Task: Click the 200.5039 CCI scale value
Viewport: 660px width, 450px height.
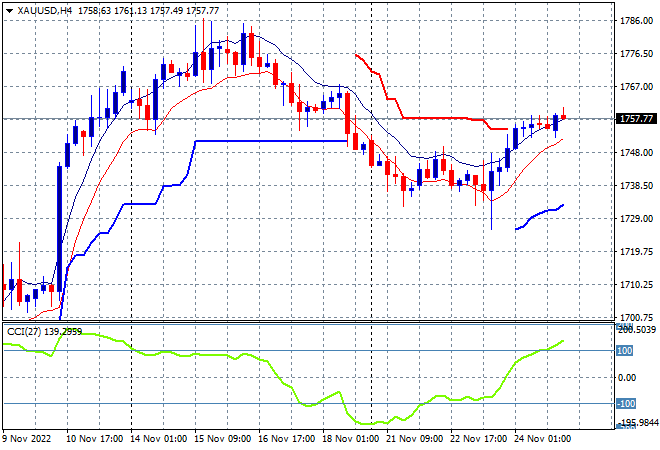Action: [x=638, y=330]
